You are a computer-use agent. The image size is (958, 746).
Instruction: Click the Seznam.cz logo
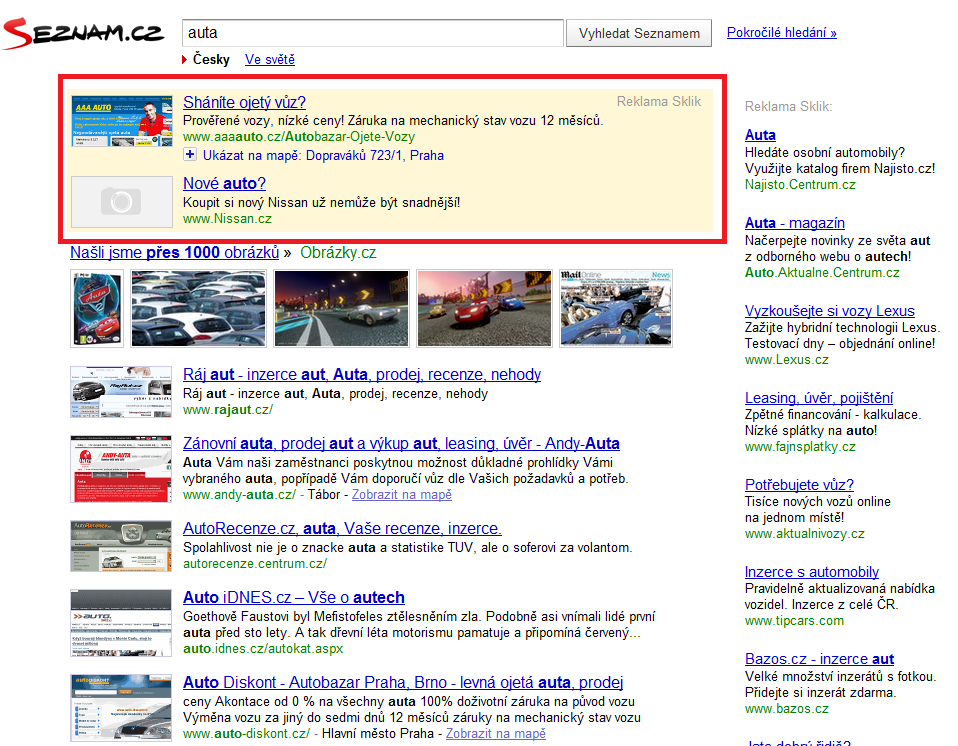tap(83, 33)
